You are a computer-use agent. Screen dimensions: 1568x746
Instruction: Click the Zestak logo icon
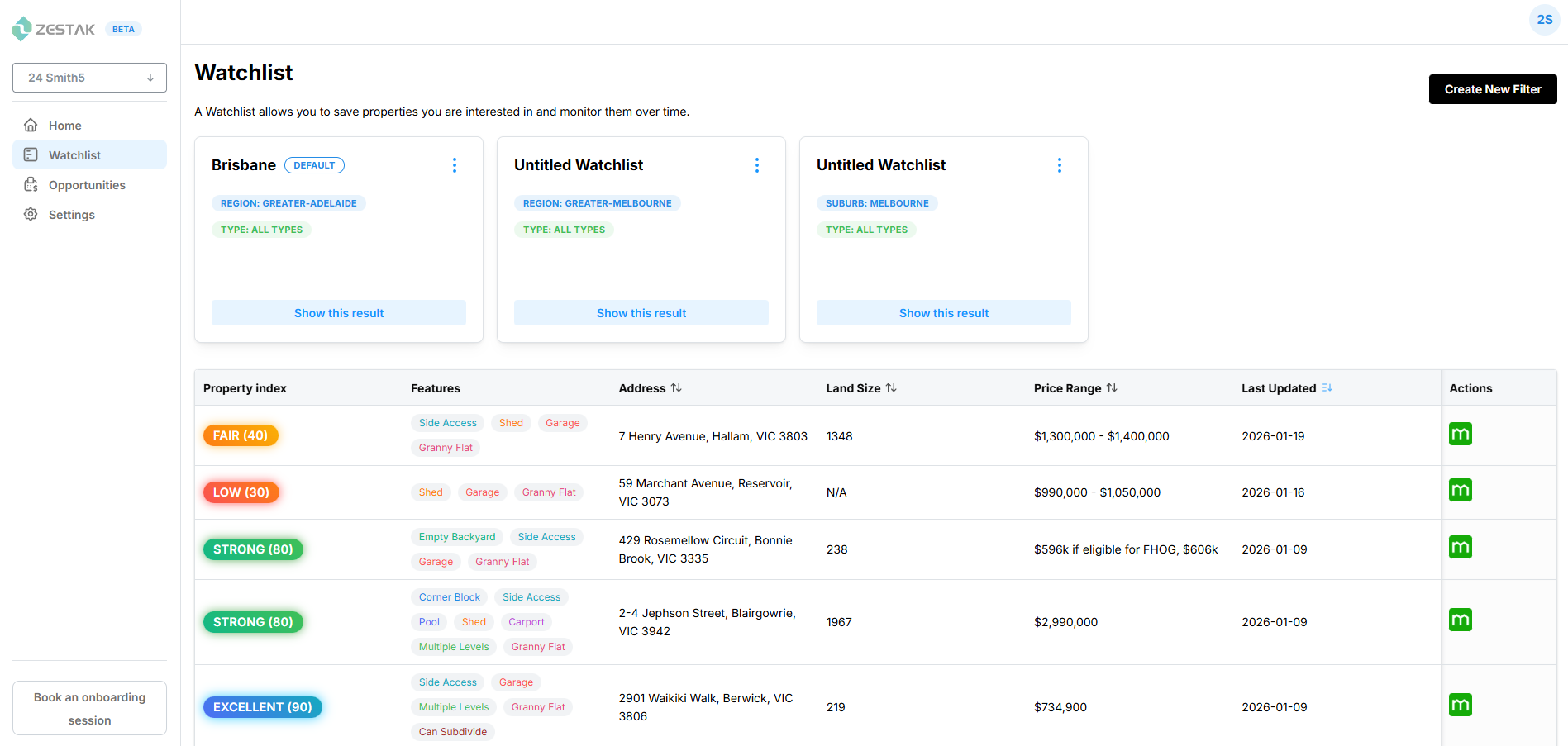click(22, 29)
